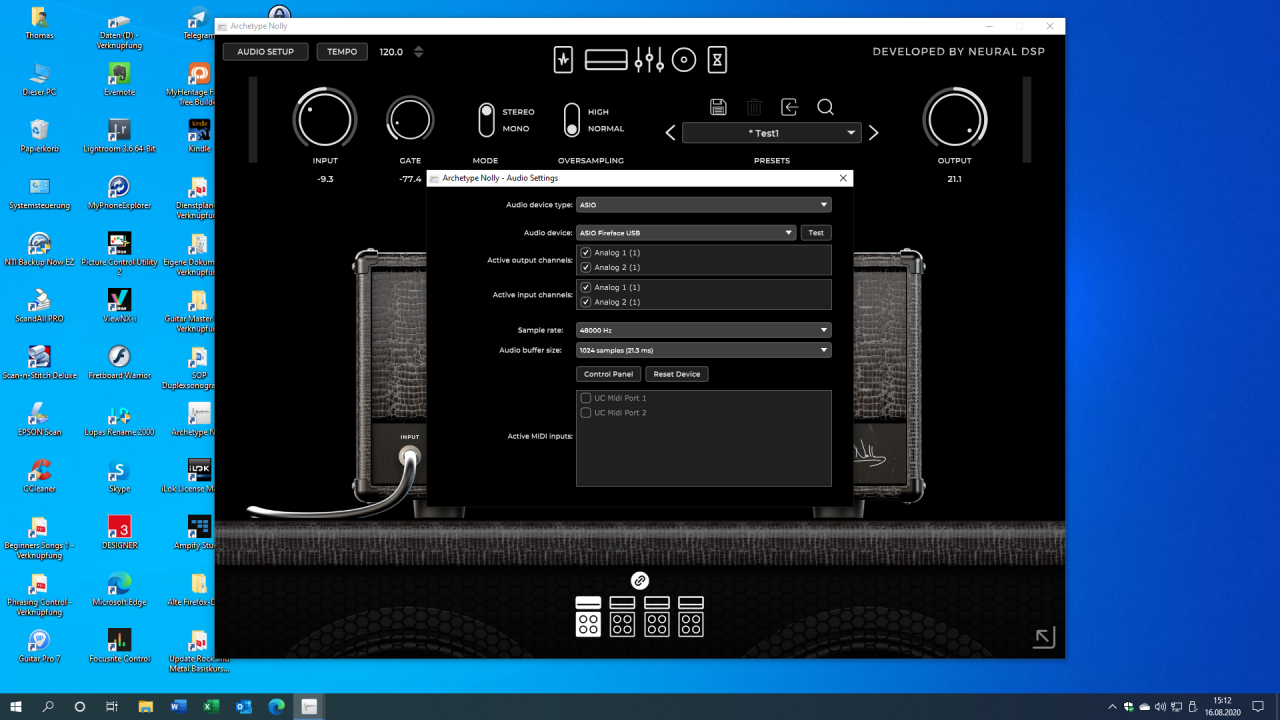The height and width of the screenshot is (720, 1280).
Task: Open the pre-effects pedal section icon
Action: pyautogui.click(x=564, y=60)
